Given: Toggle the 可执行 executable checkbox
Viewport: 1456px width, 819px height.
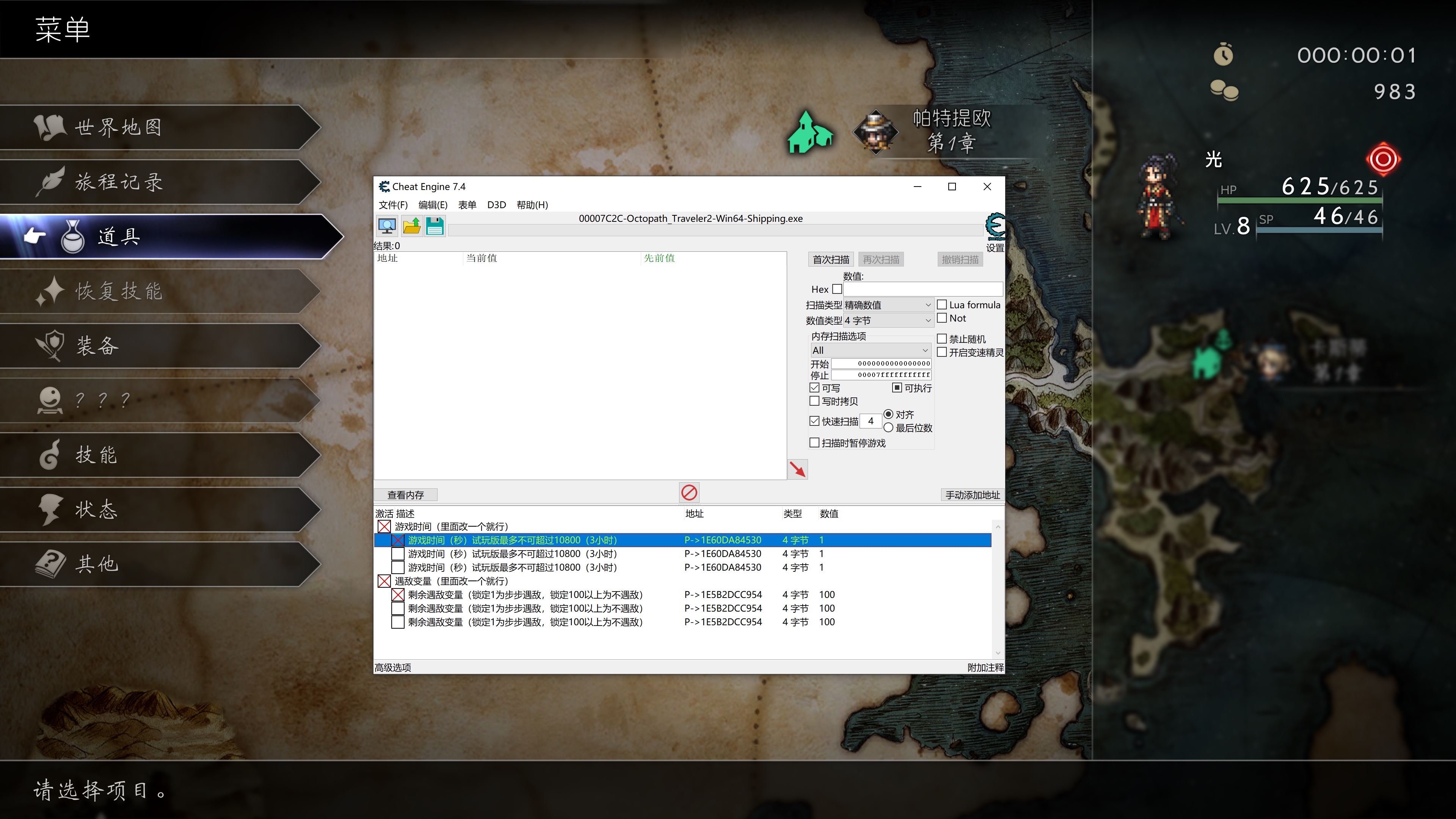Looking at the screenshot, I should coord(897,388).
